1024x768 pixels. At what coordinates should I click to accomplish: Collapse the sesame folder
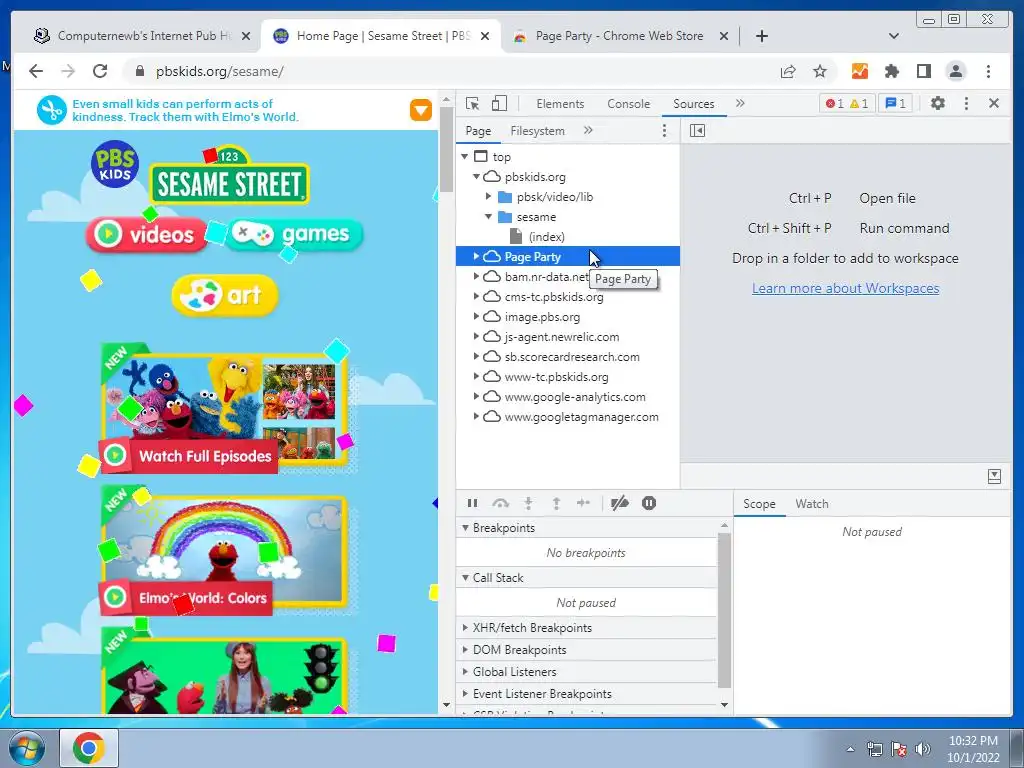click(x=488, y=217)
